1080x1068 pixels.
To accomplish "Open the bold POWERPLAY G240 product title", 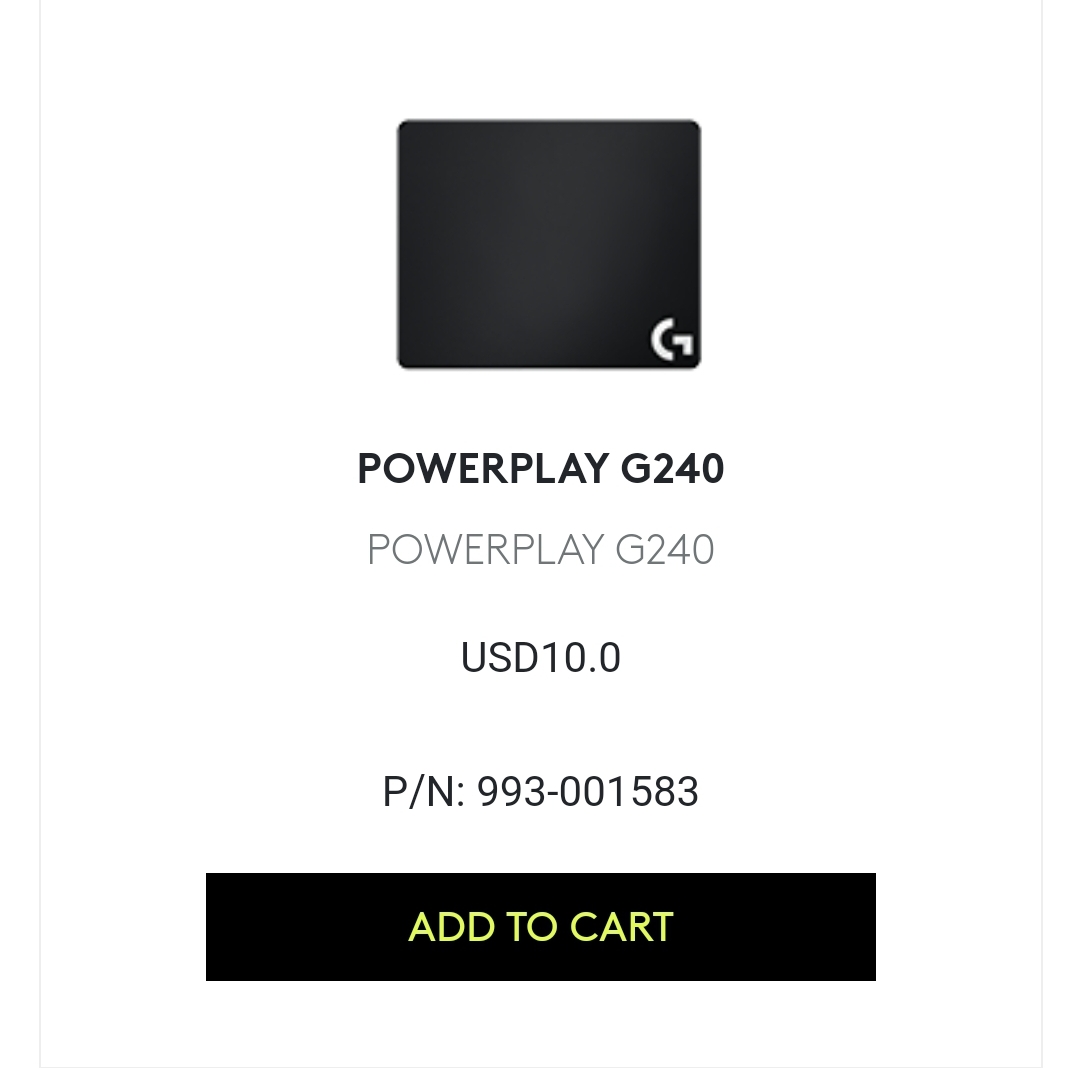I will click(541, 469).
